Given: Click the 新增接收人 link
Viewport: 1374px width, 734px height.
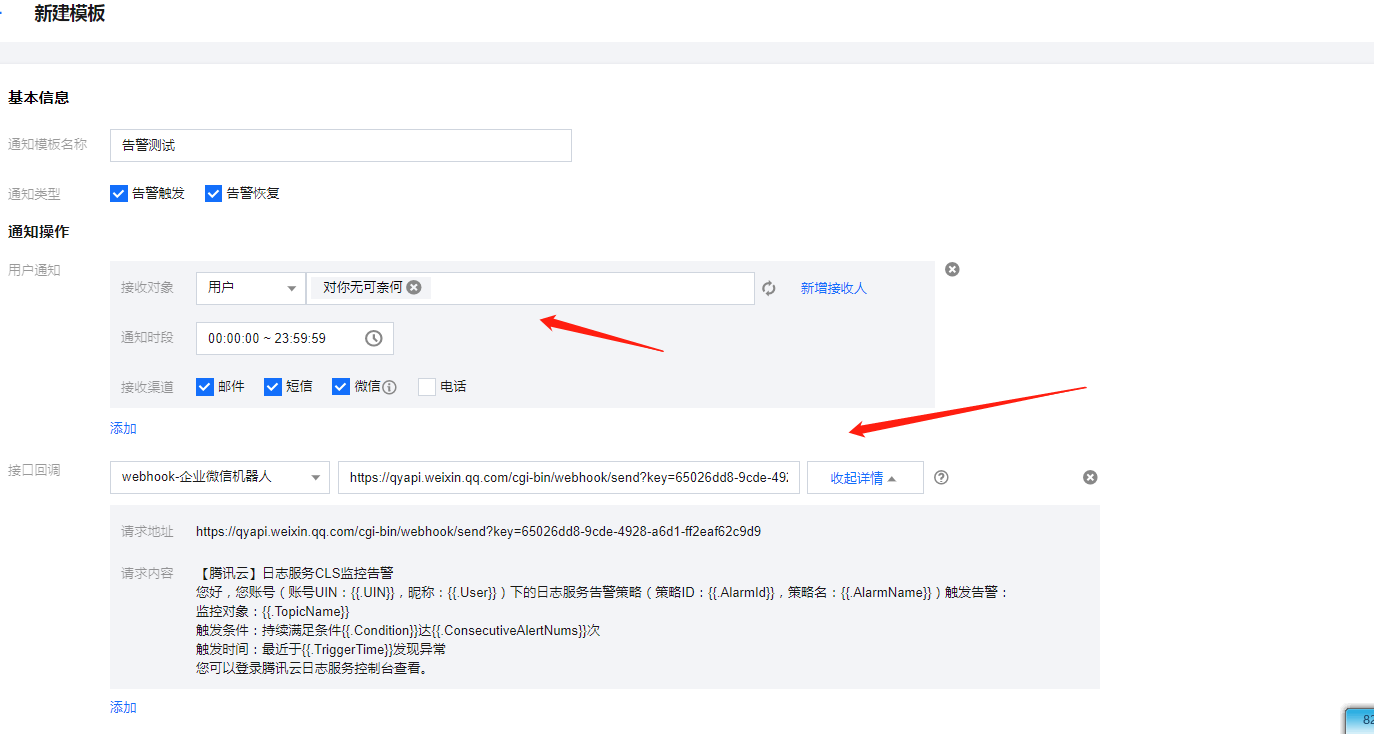Looking at the screenshot, I should pyautogui.click(x=833, y=288).
